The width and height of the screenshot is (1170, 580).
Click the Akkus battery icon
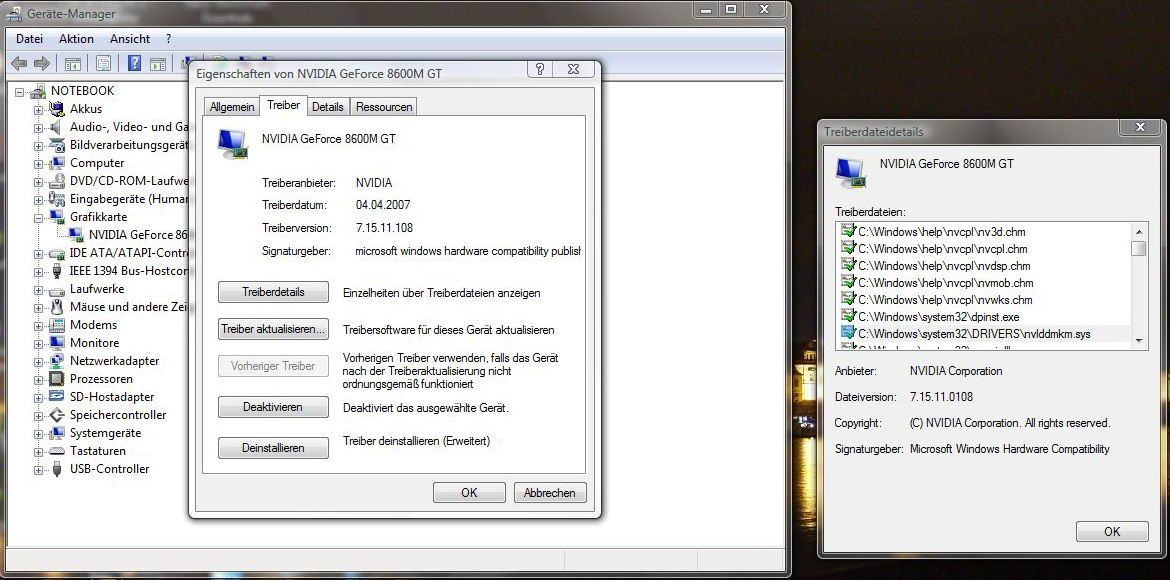57,109
